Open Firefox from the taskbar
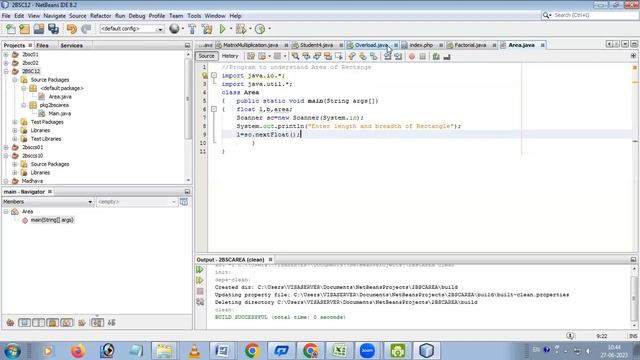Viewport: 640px width, 360px height. (x=78, y=351)
